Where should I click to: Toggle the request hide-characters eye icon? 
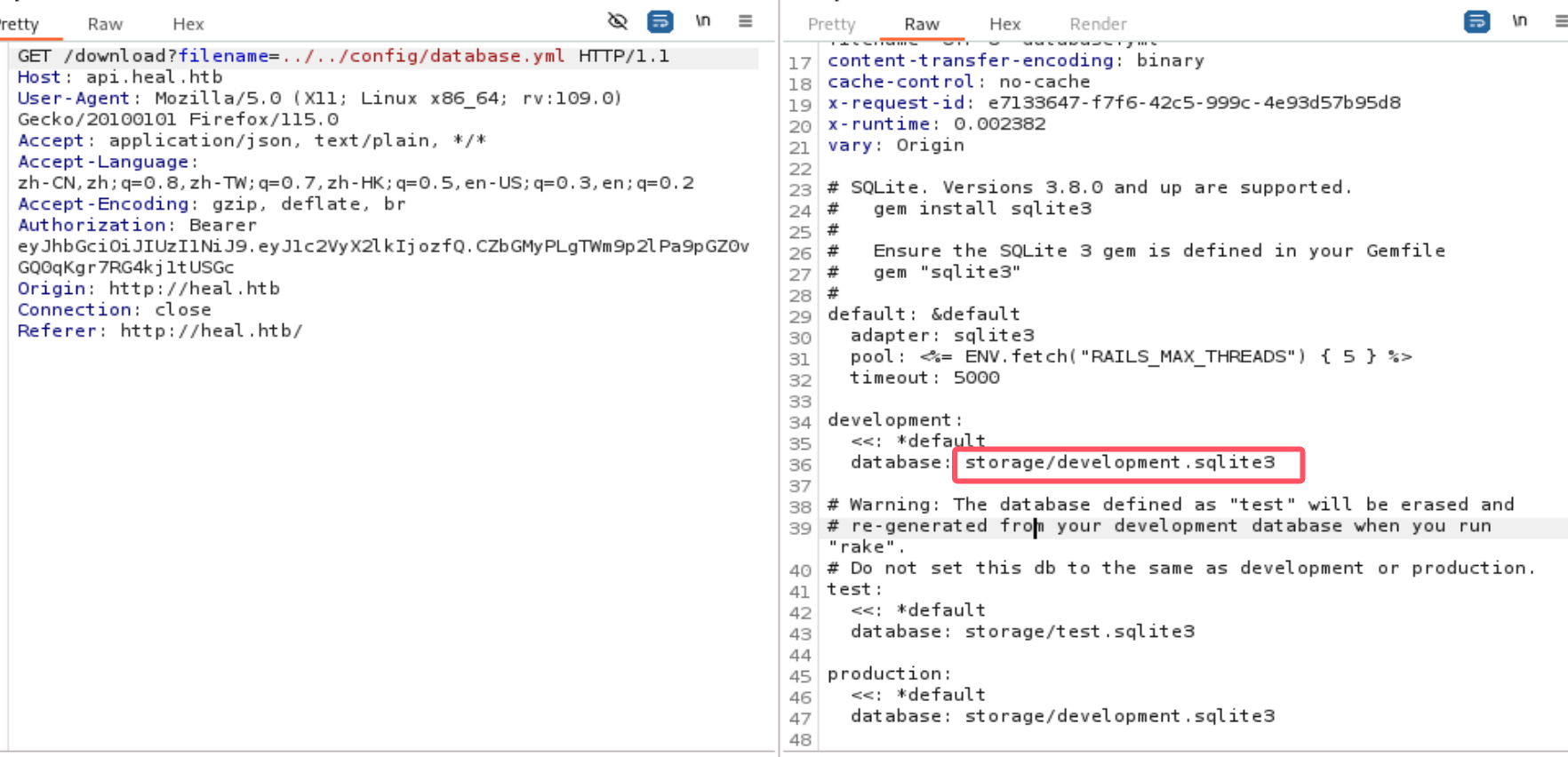tap(617, 21)
